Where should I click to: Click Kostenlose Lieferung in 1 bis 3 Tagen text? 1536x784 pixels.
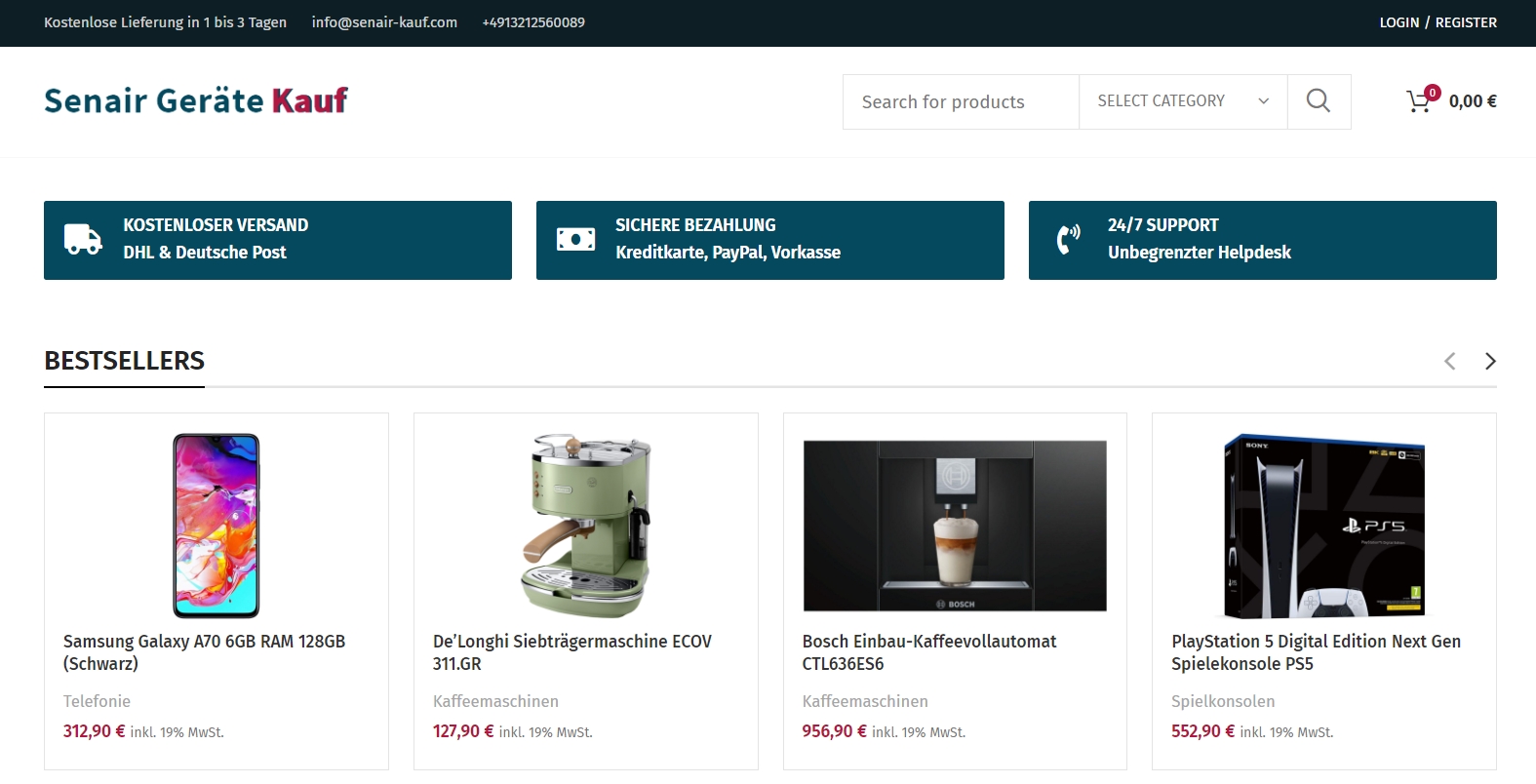(165, 22)
